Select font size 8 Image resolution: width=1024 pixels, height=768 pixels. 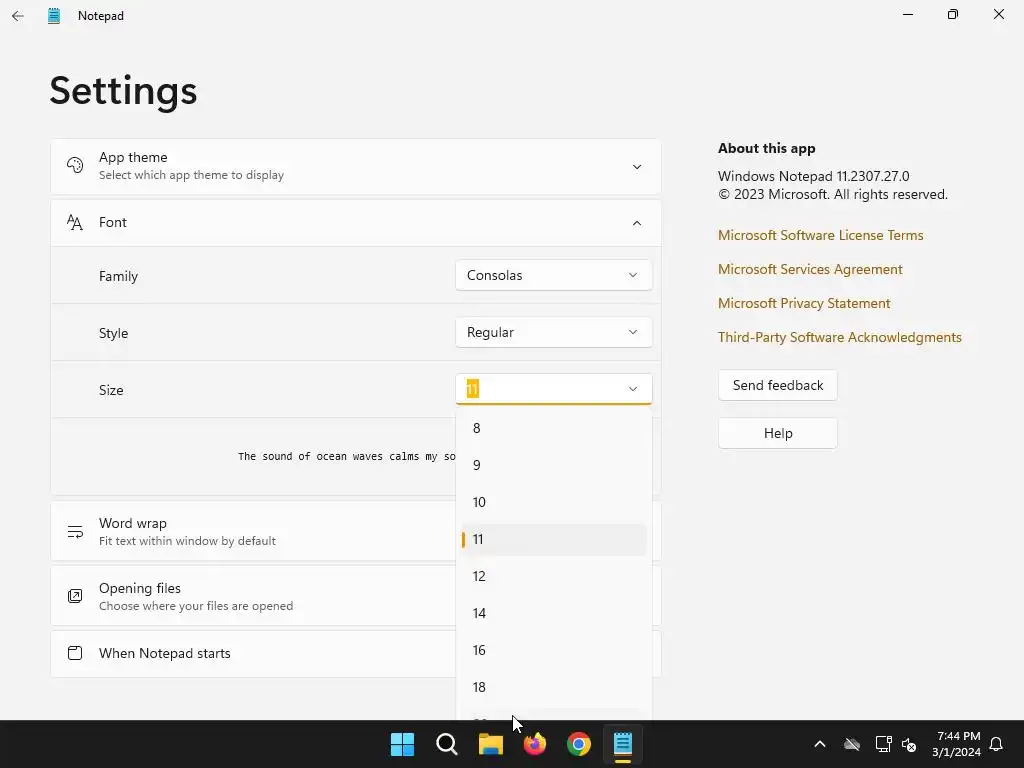554,428
